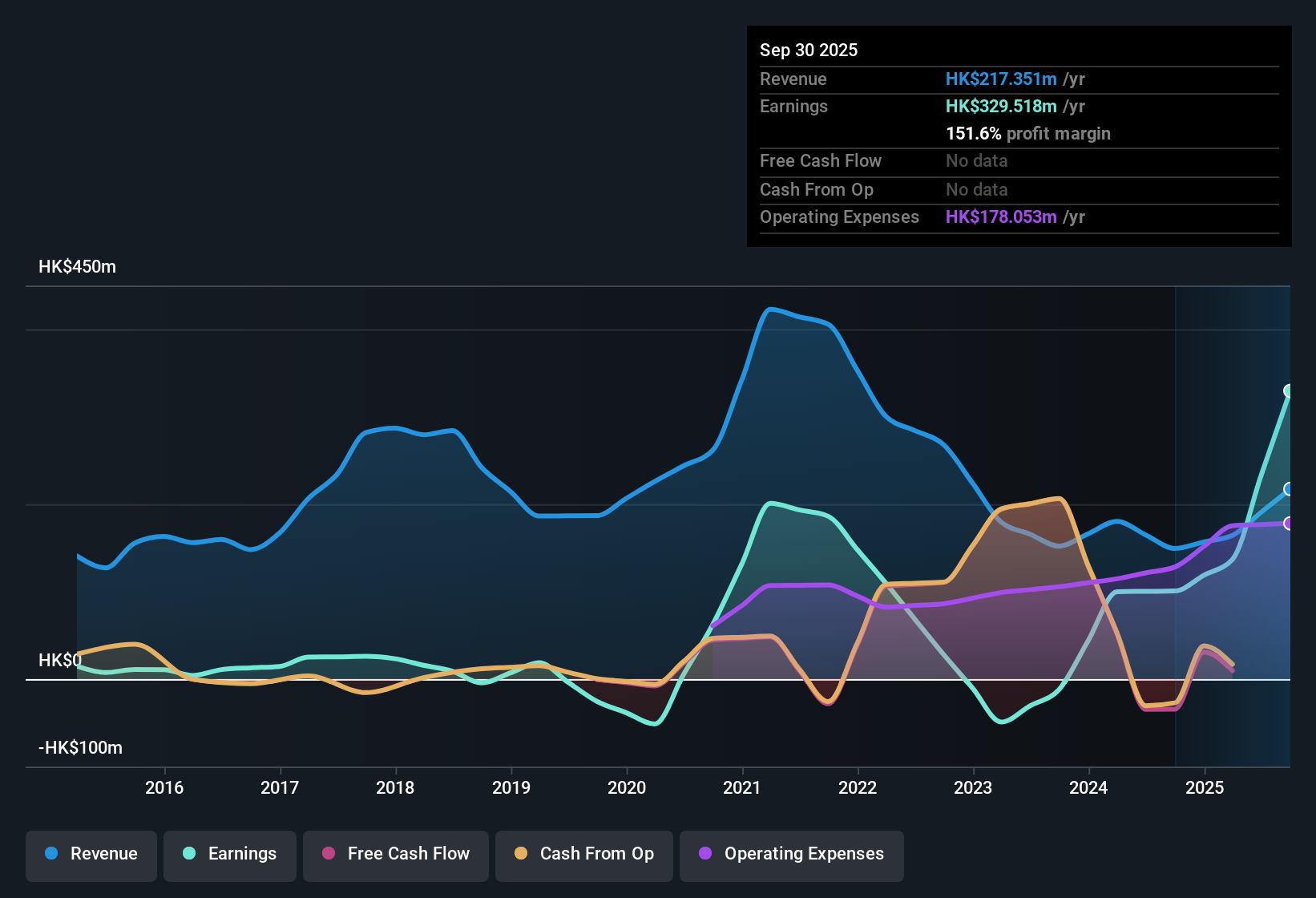Select the 2021 year label
Image resolution: width=1316 pixels, height=898 pixels.
(x=742, y=788)
